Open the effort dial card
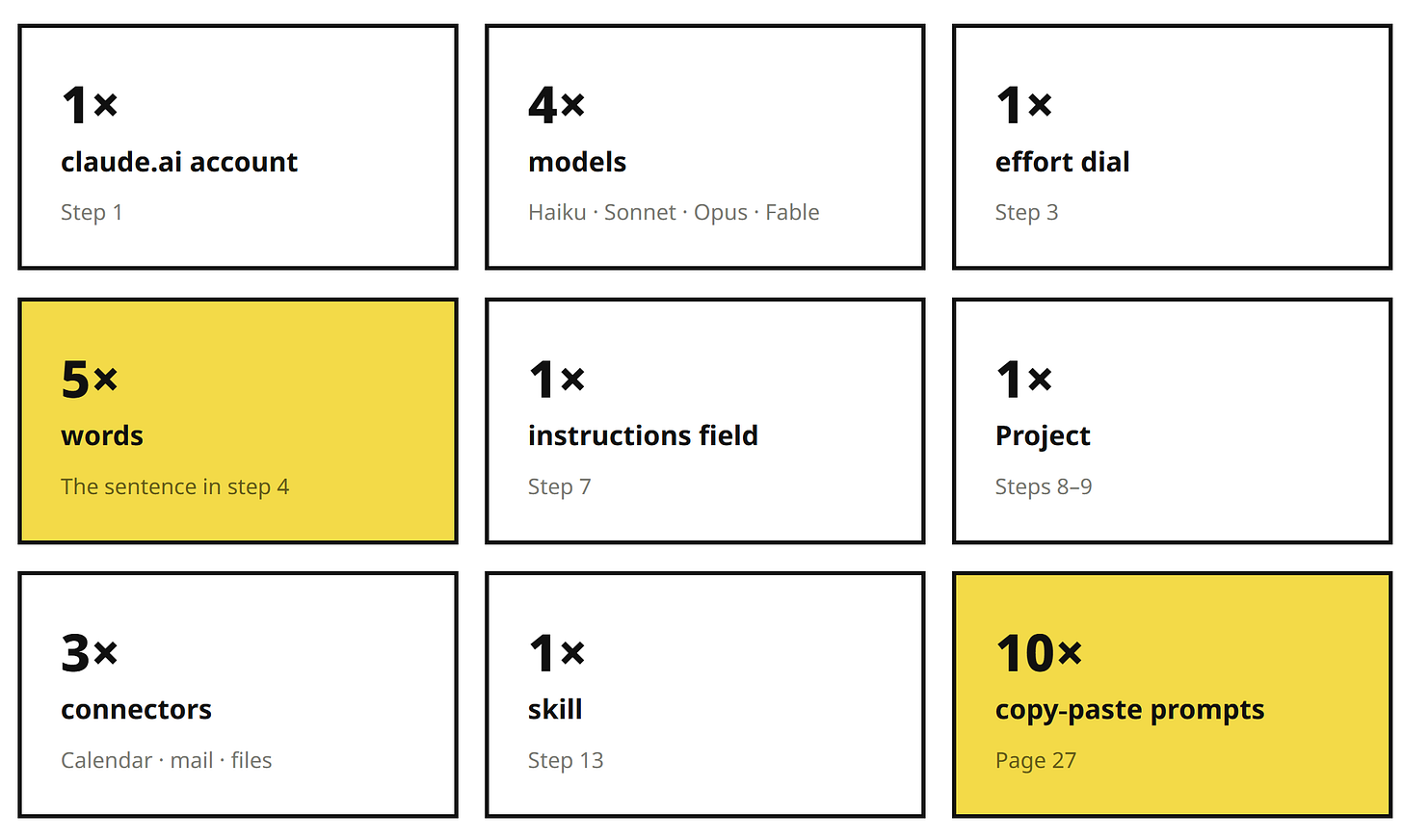Viewport: 1403px width, 840px height. pyautogui.click(x=1173, y=147)
